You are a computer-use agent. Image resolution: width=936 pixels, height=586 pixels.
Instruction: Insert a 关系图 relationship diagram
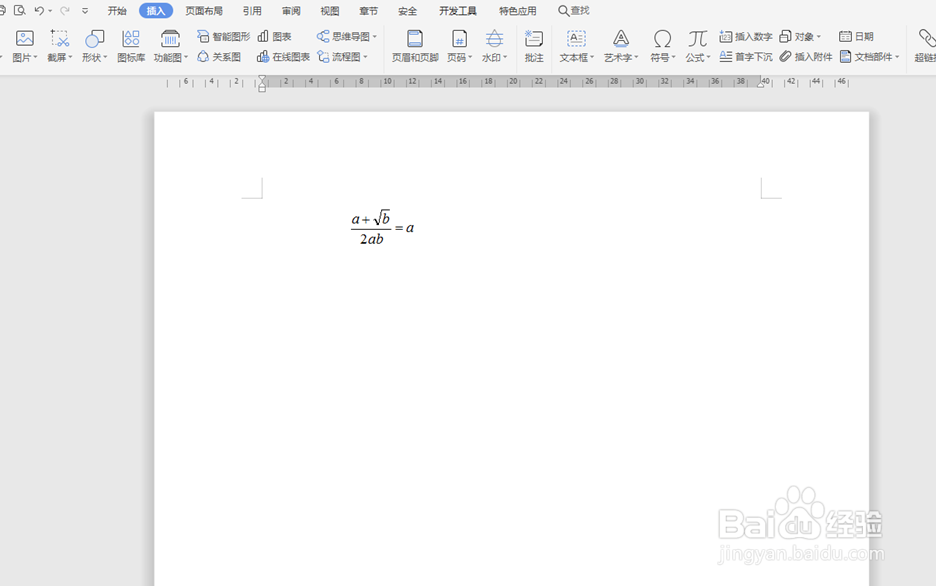click(219, 57)
